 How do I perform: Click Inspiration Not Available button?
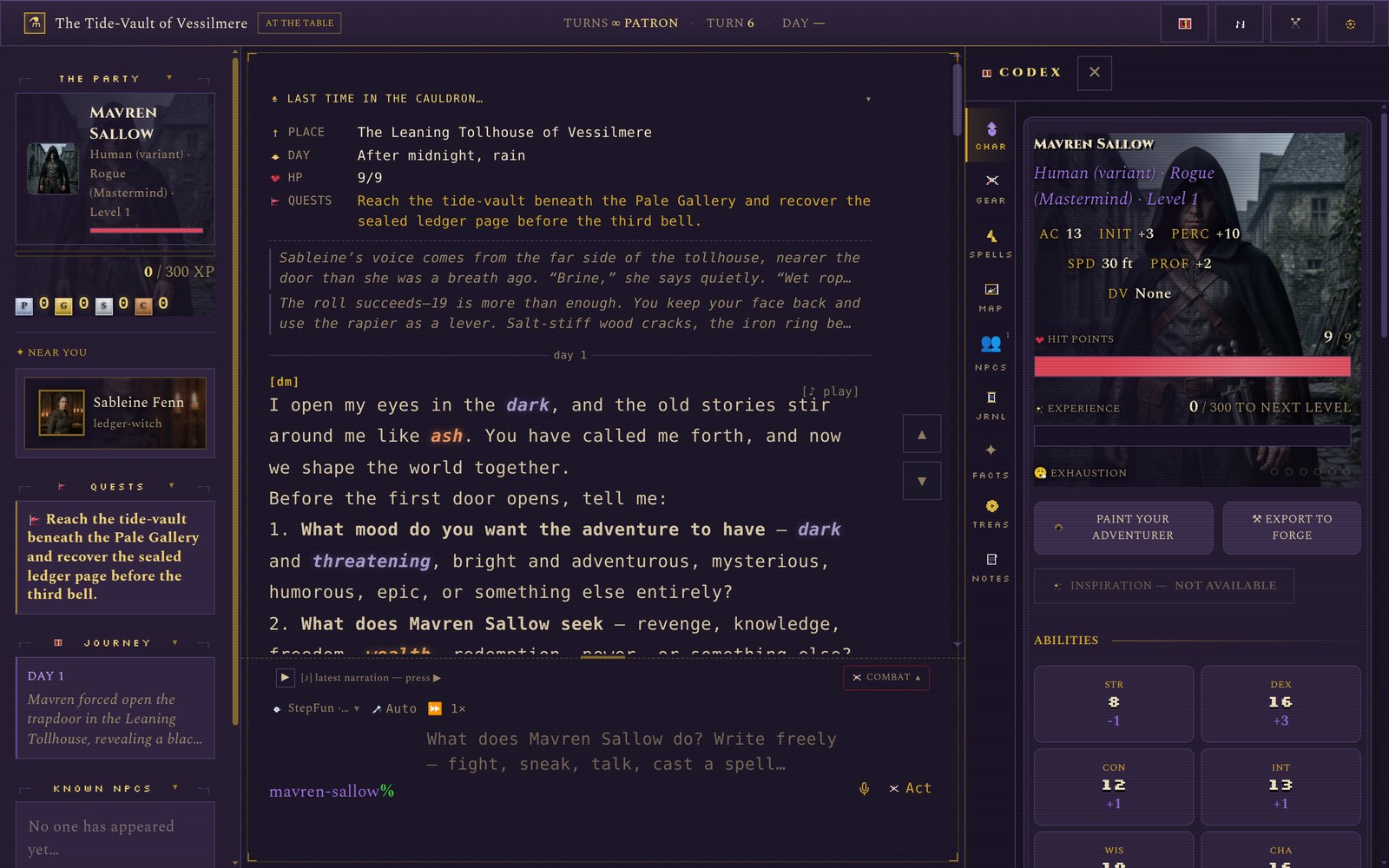(x=1163, y=586)
